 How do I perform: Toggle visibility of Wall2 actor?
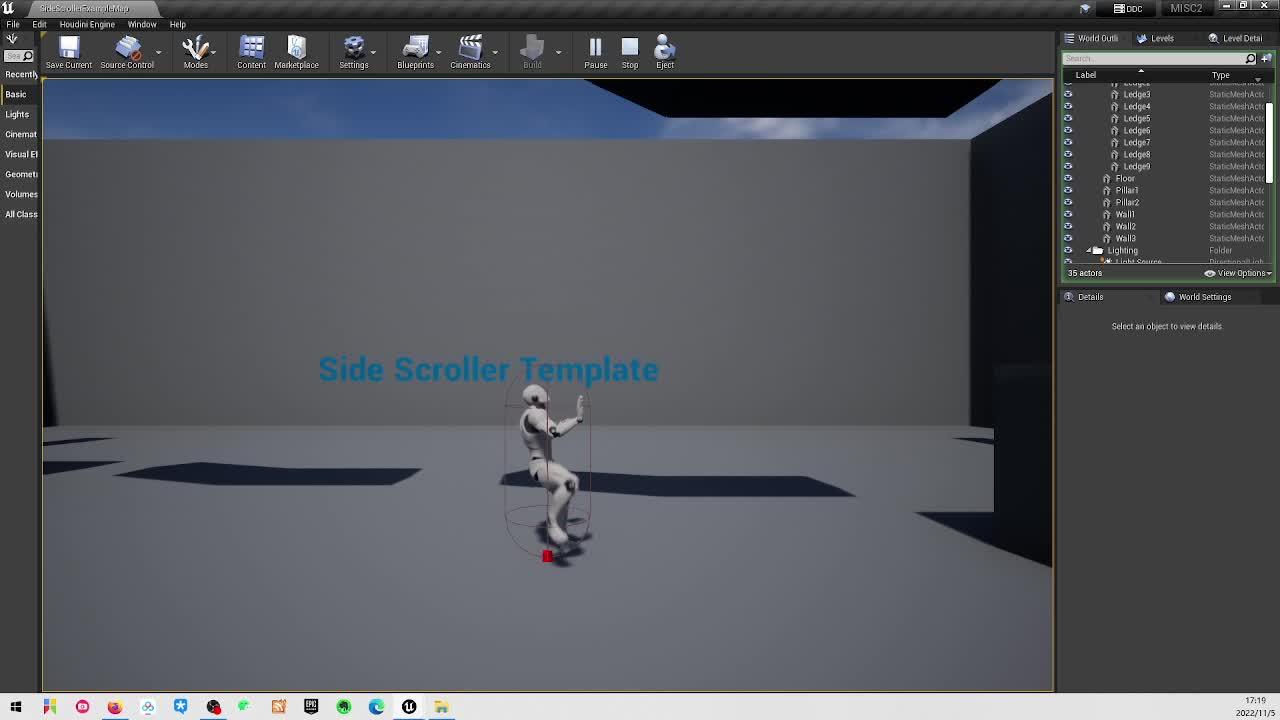click(1068, 226)
